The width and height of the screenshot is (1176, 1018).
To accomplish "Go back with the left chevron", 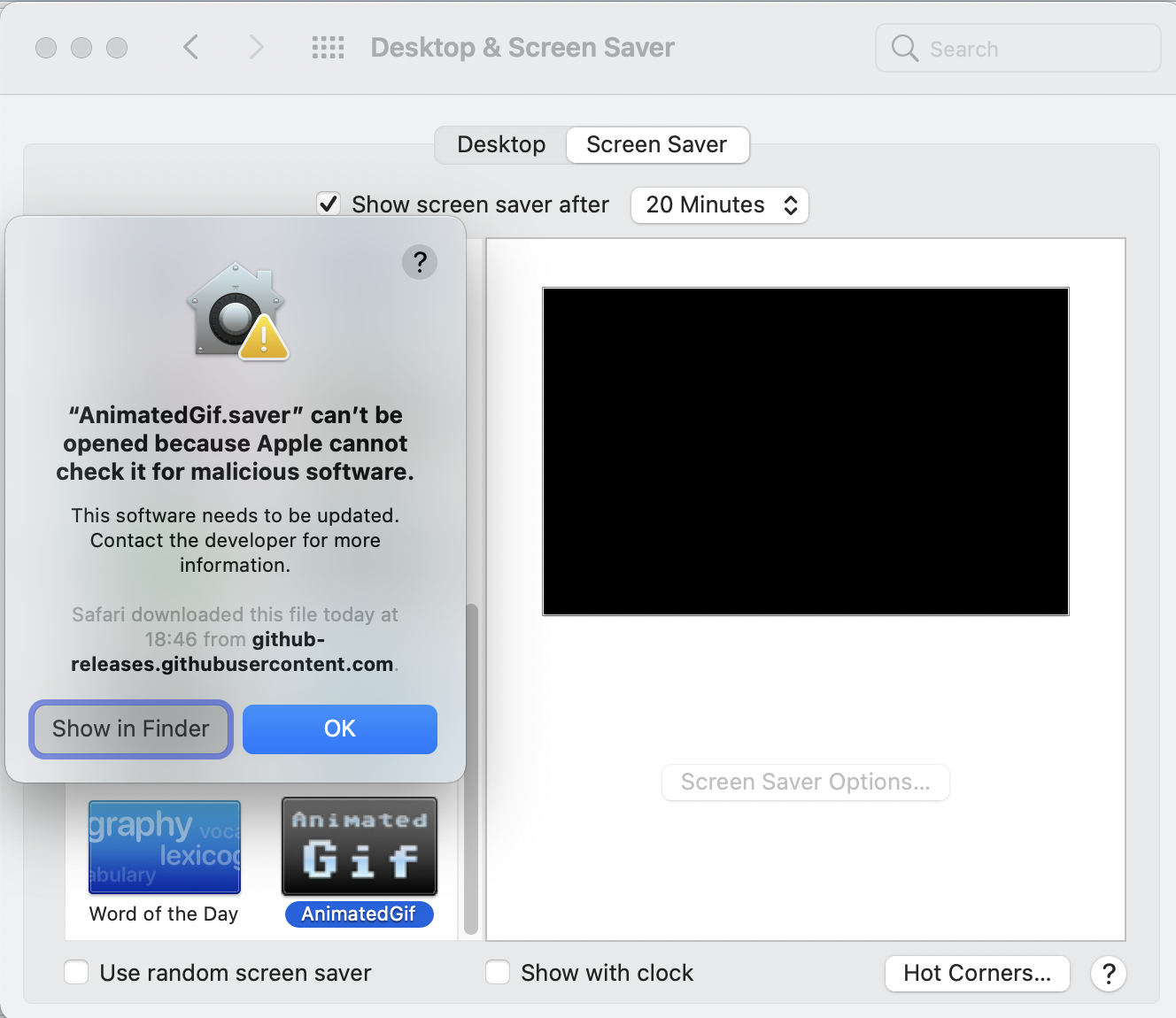I will click(x=190, y=47).
